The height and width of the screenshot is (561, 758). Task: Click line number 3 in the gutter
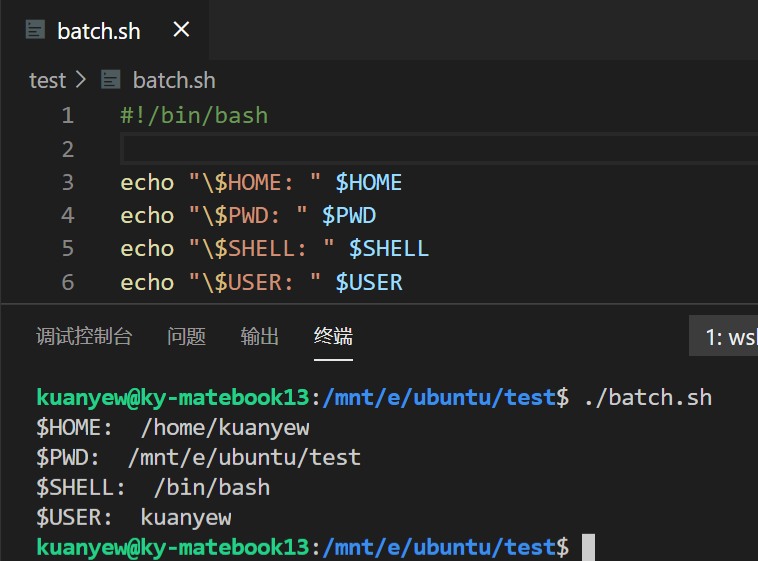[68, 182]
